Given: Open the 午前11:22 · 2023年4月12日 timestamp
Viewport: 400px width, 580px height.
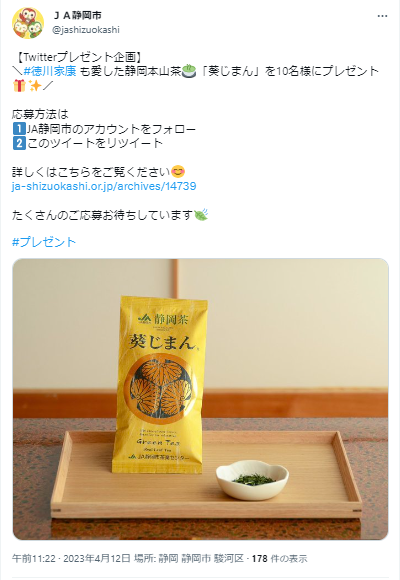Looking at the screenshot, I should click(71, 558).
